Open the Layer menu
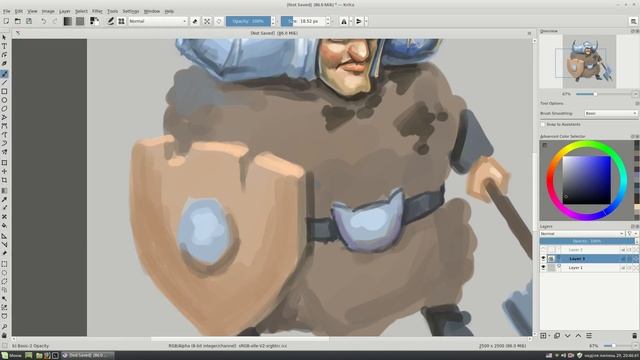The height and width of the screenshot is (360, 640). point(65,11)
